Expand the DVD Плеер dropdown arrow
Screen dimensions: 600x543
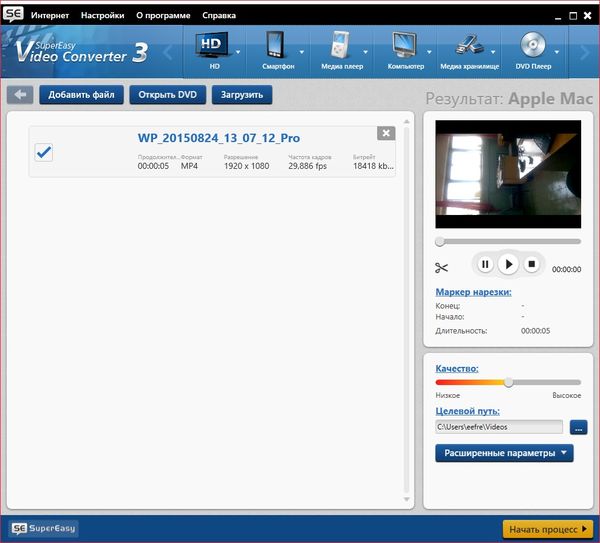pyautogui.click(x=557, y=52)
